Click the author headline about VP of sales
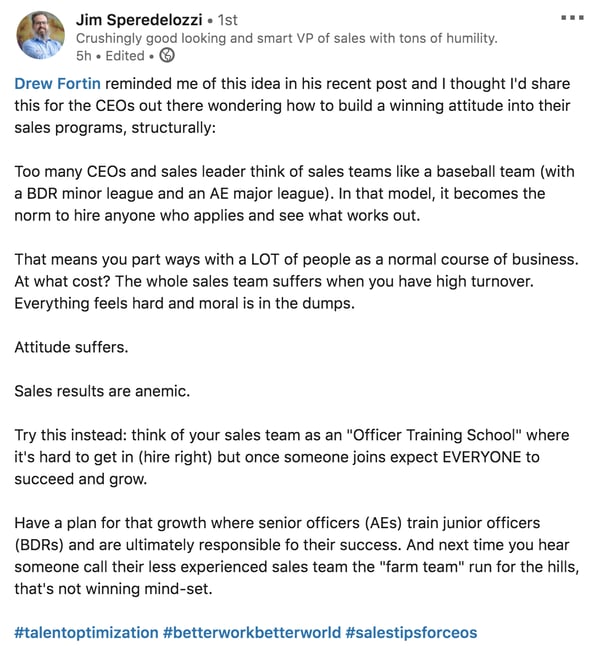The height and width of the screenshot is (649, 600). pos(286,38)
